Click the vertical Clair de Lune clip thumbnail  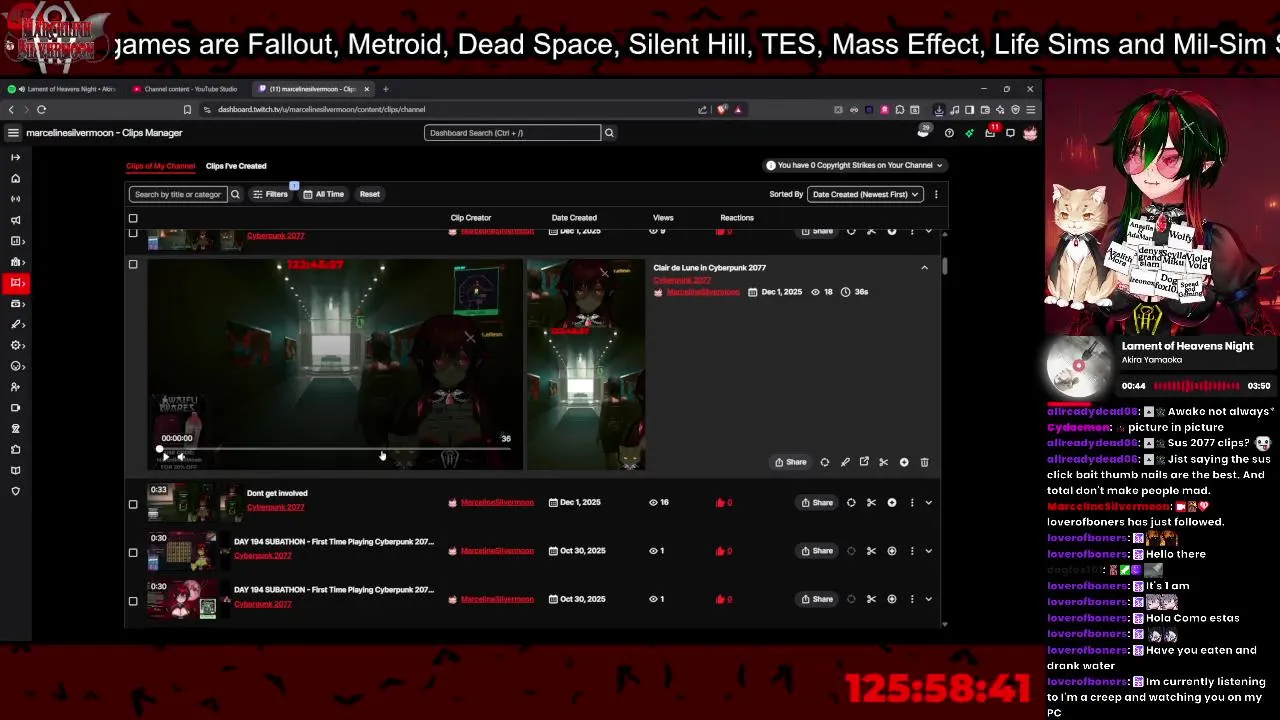(586, 365)
